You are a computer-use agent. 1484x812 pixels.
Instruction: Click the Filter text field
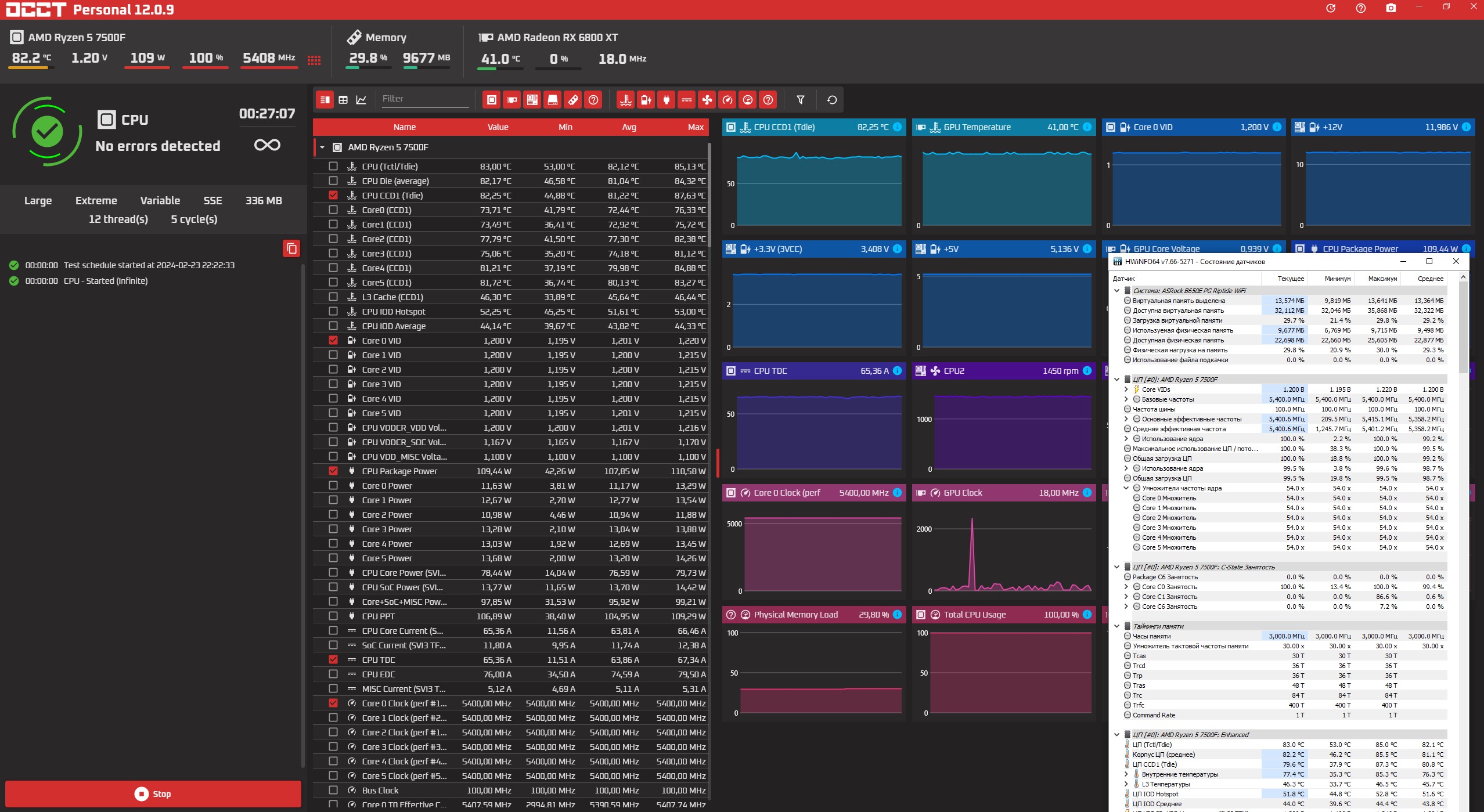point(424,99)
